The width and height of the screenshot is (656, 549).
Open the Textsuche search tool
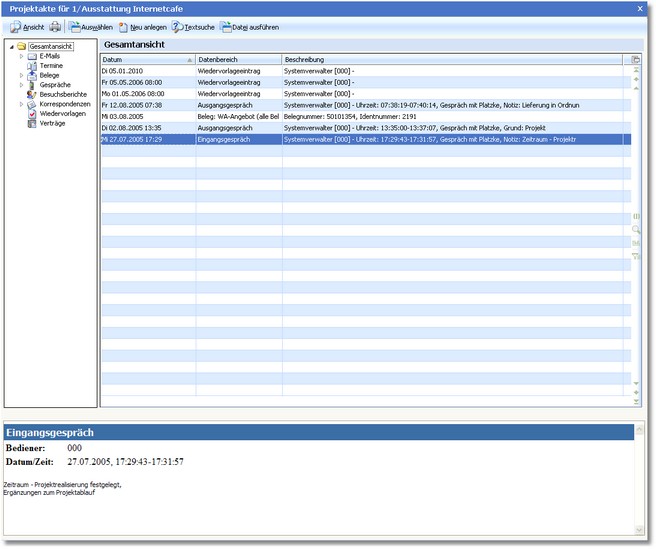pyautogui.click(x=193, y=27)
